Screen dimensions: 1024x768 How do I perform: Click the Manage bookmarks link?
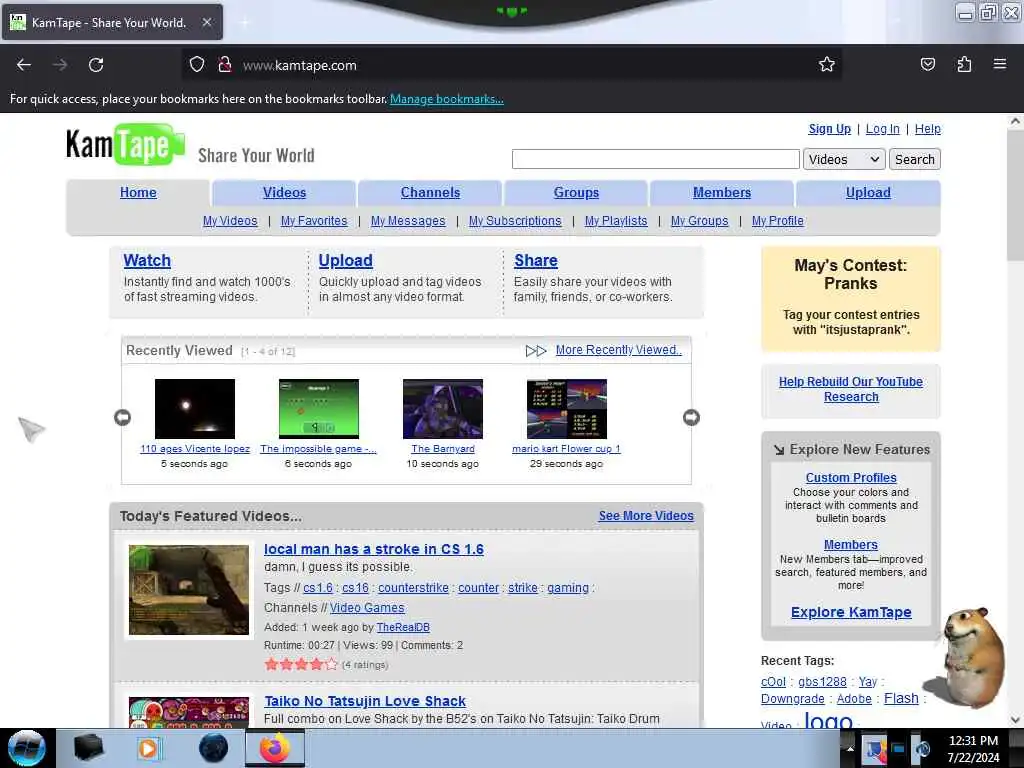coord(447,99)
